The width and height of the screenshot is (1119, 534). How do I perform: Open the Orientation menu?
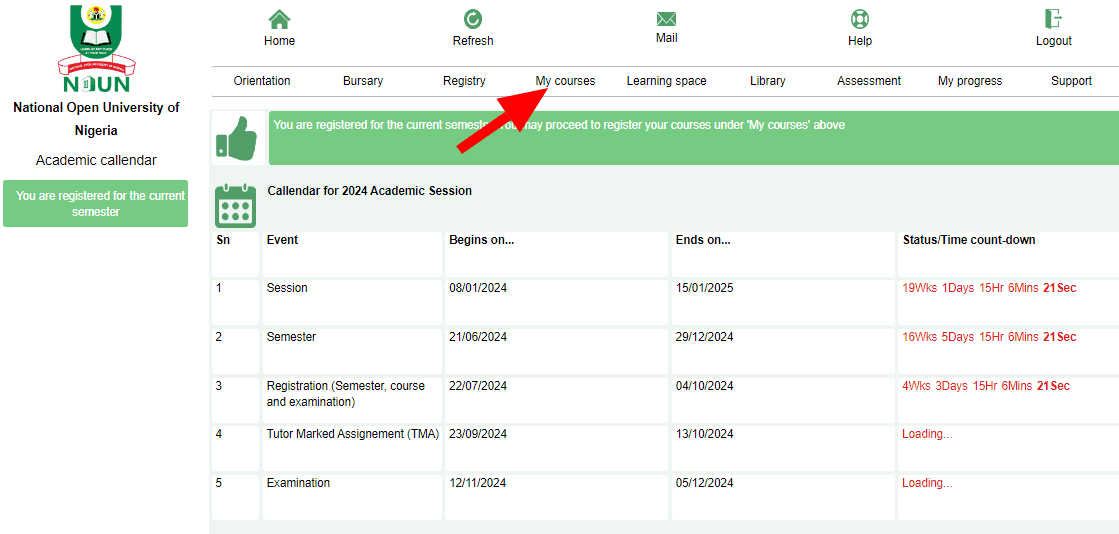pyautogui.click(x=262, y=81)
